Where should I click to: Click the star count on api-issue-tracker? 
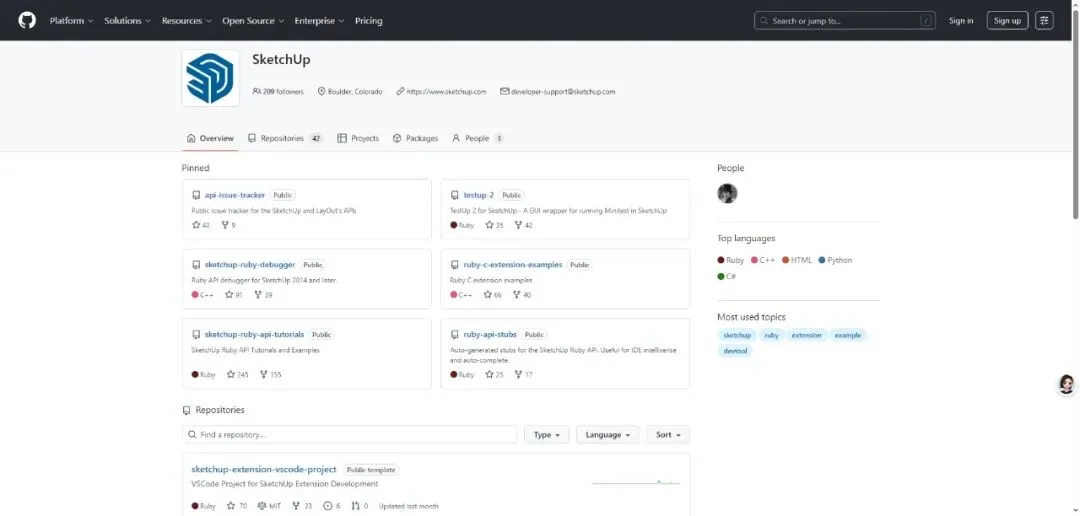coord(200,225)
